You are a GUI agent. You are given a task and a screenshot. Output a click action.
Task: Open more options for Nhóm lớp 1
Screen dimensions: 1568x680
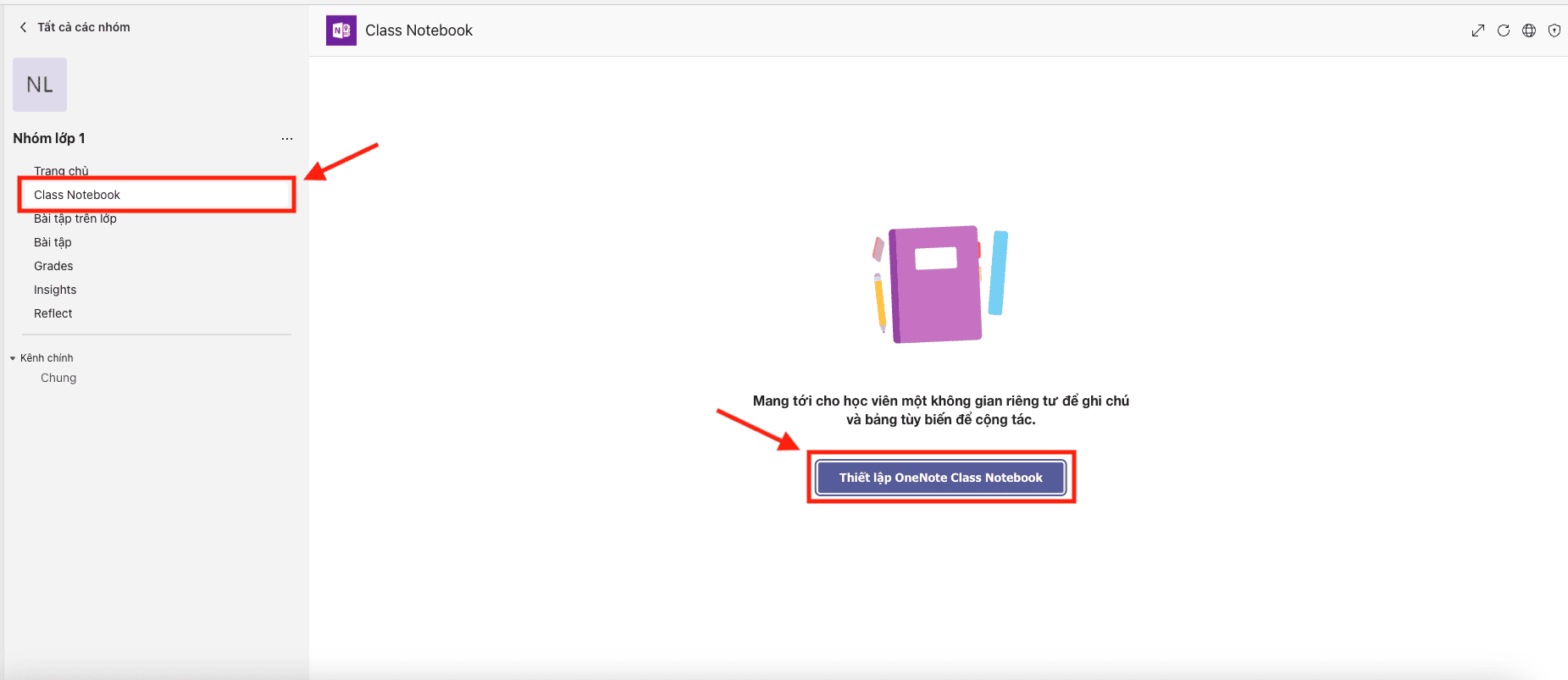pos(287,139)
